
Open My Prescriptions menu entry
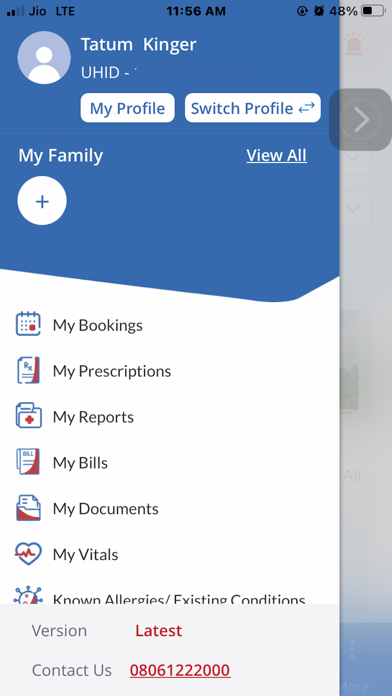pos(112,371)
